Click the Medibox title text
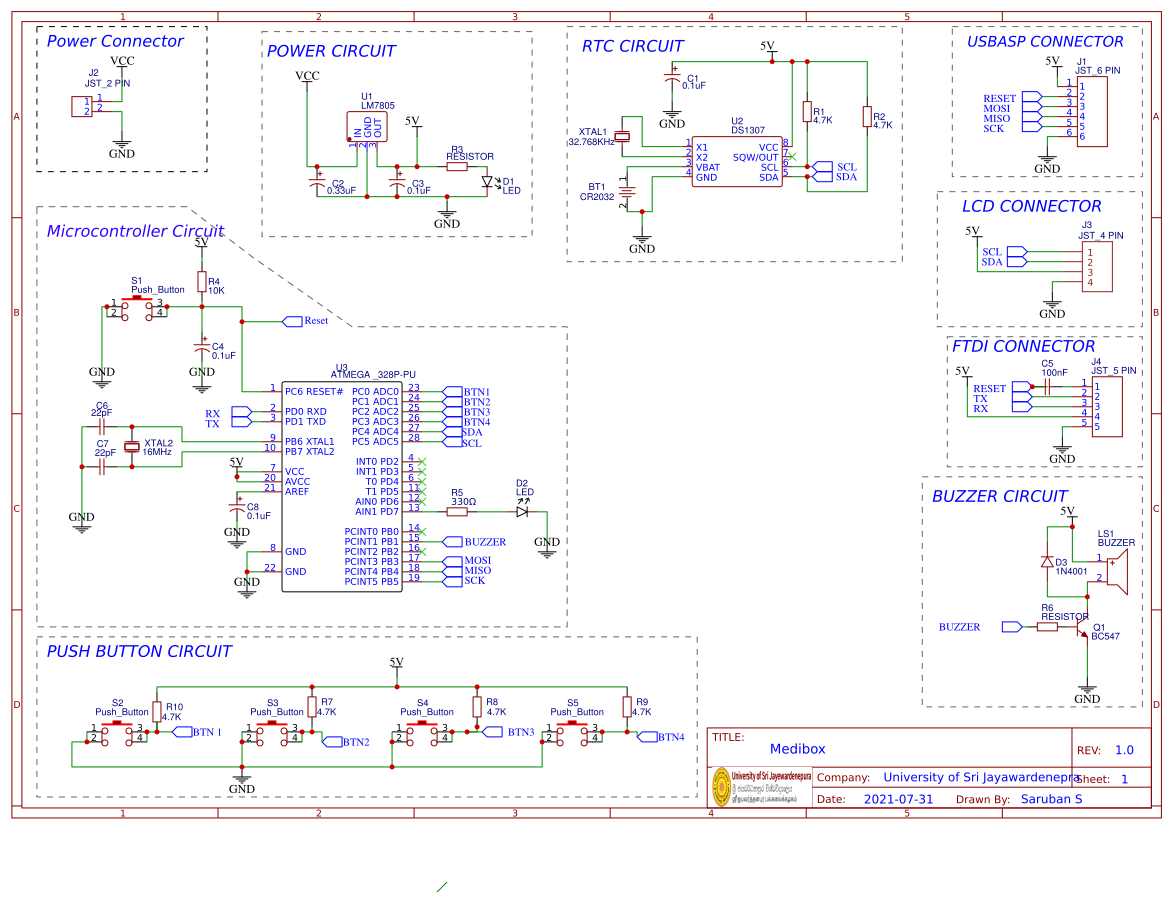 click(797, 749)
